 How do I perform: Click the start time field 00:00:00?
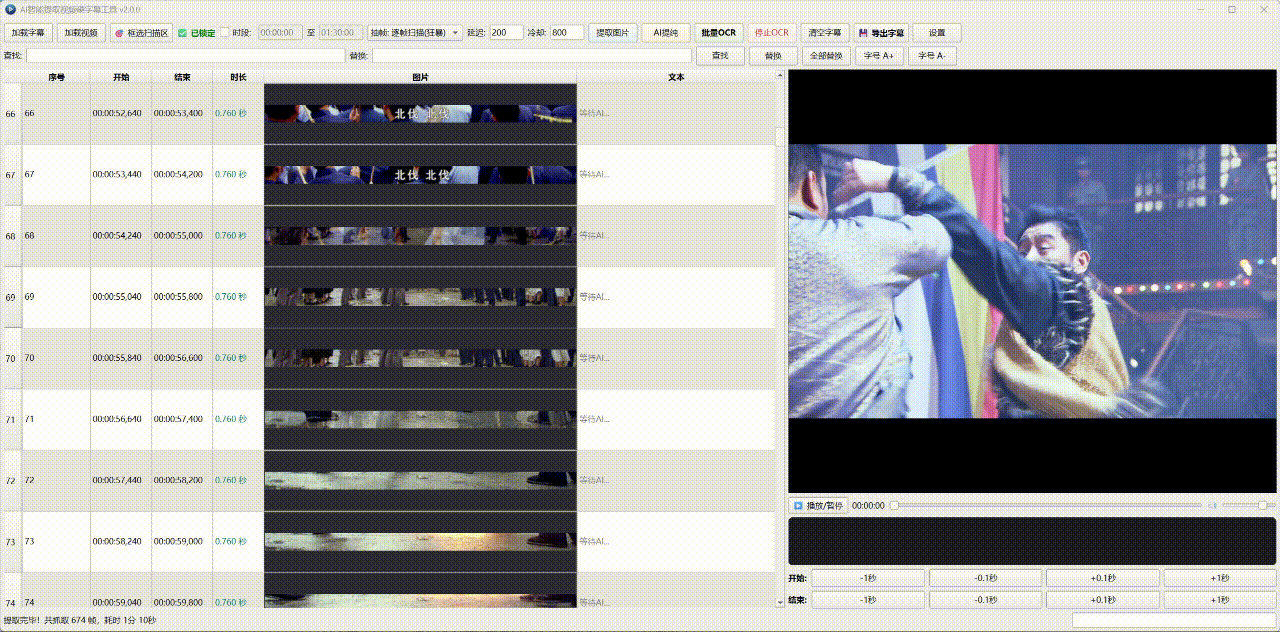point(281,33)
